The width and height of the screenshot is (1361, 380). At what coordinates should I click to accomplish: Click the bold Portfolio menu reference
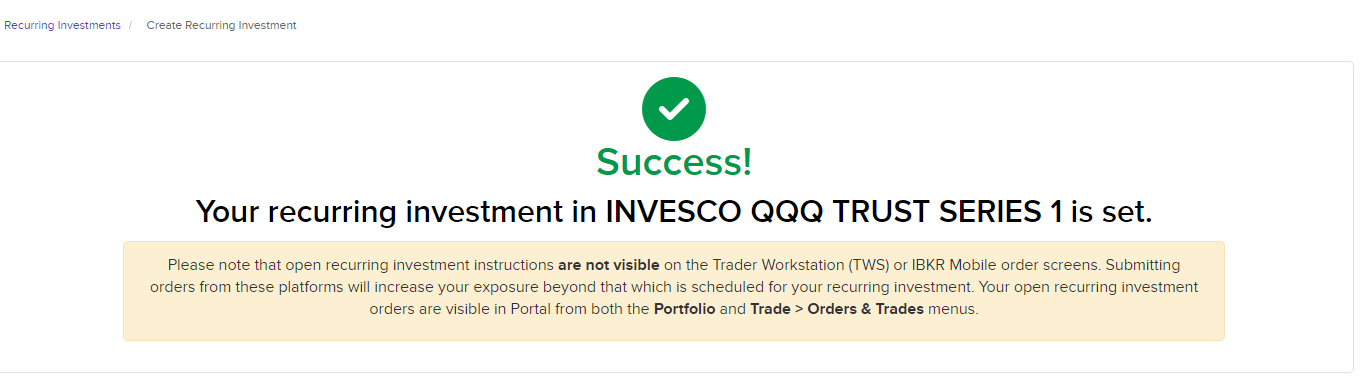tap(684, 309)
